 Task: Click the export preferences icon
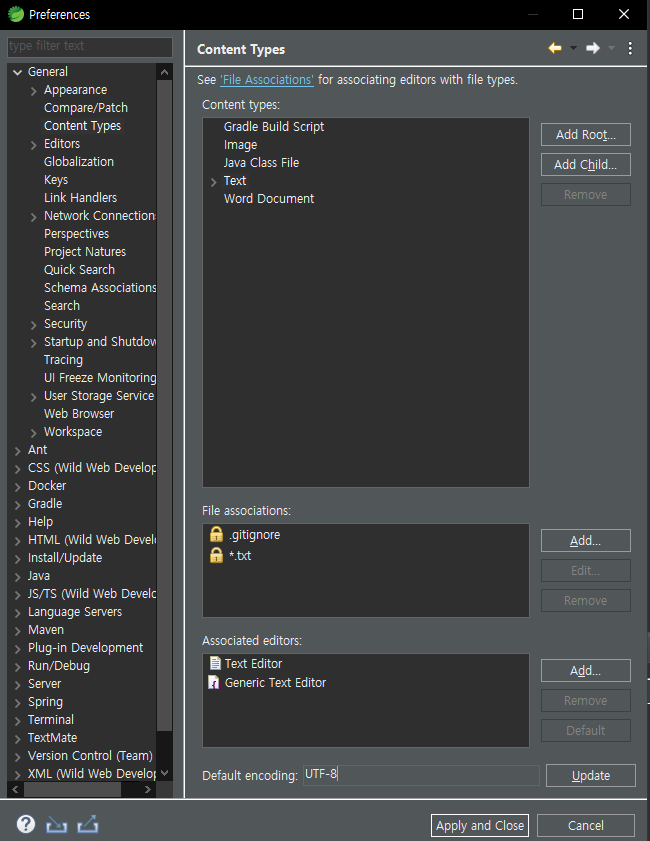pyautogui.click(x=88, y=824)
